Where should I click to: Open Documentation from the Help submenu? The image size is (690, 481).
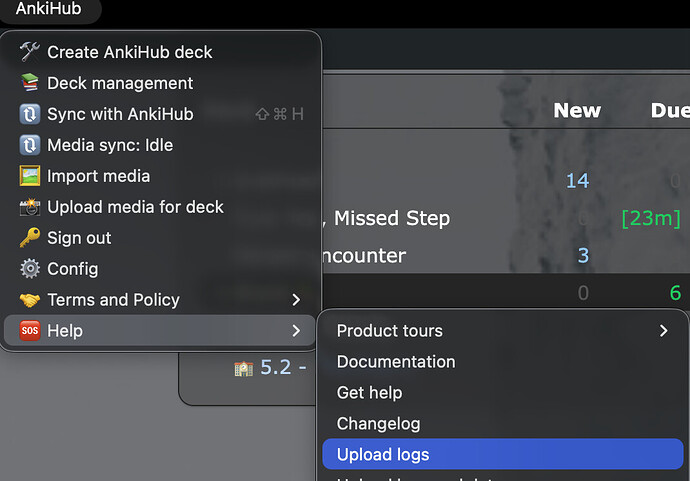[x=503, y=361]
